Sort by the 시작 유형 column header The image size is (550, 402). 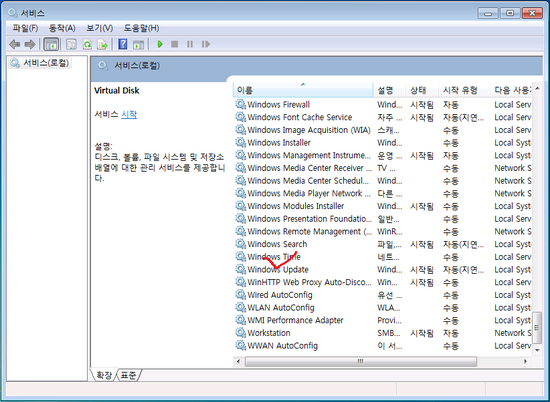point(464,90)
